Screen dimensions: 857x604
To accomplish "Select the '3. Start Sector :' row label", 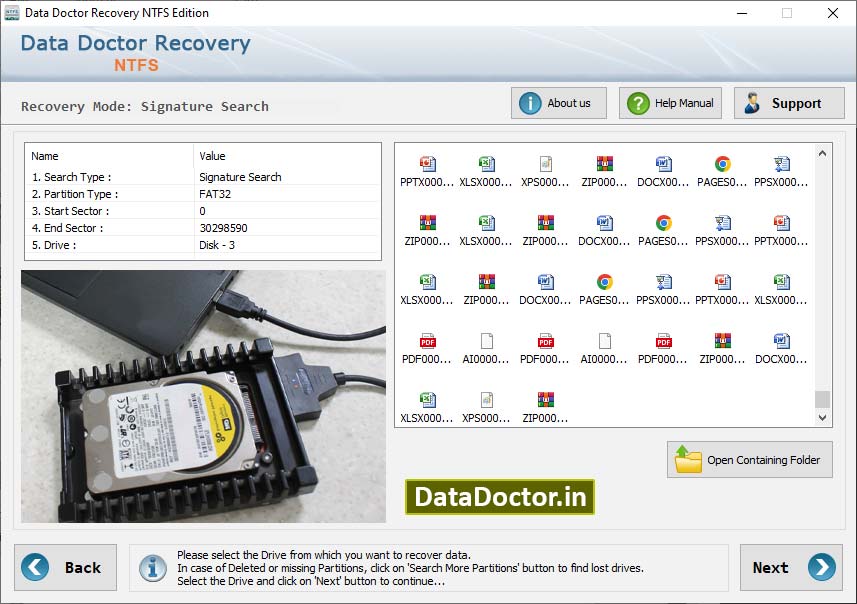I will click(71, 211).
